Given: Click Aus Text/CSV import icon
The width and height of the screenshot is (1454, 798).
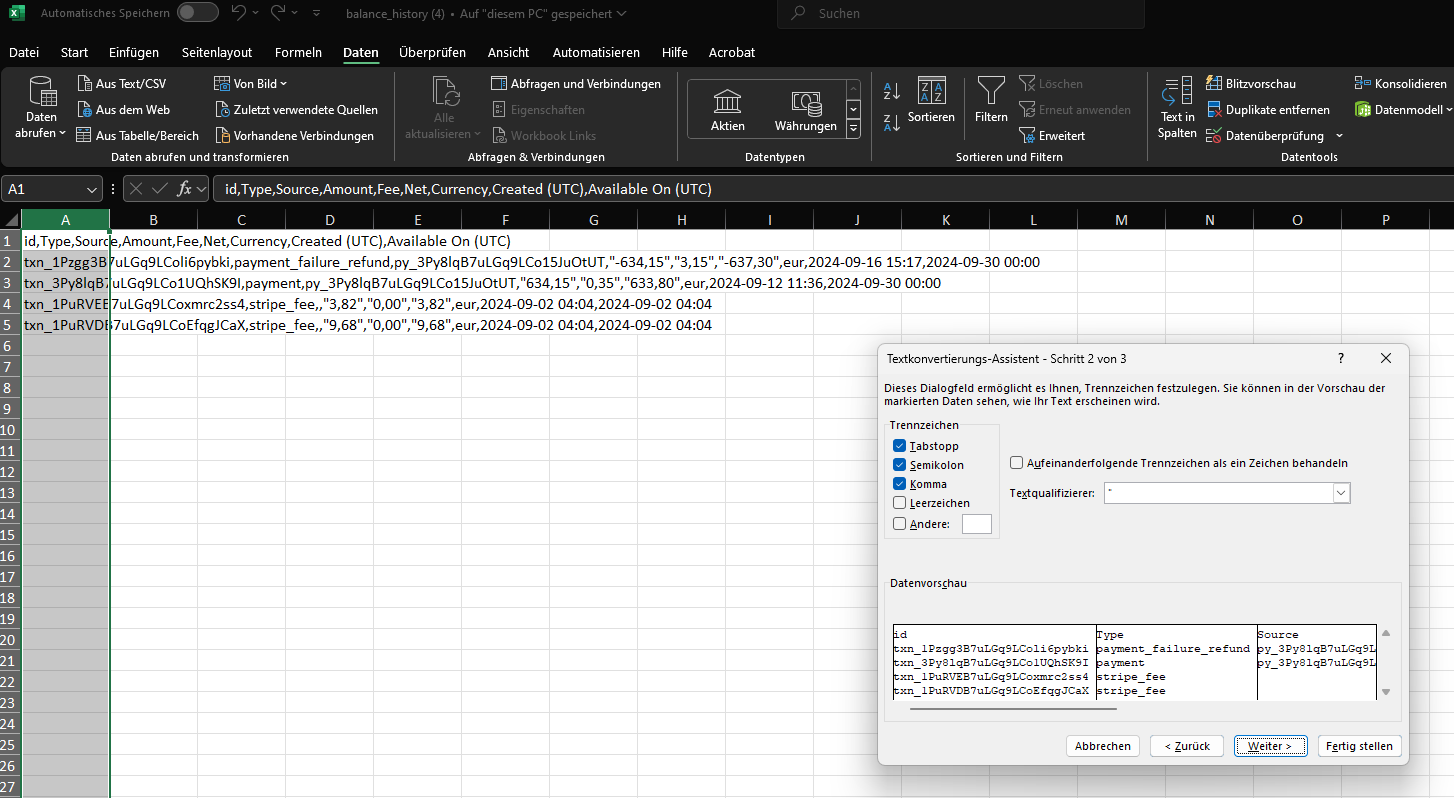Looking at the screenshot, I should [85, 84].
